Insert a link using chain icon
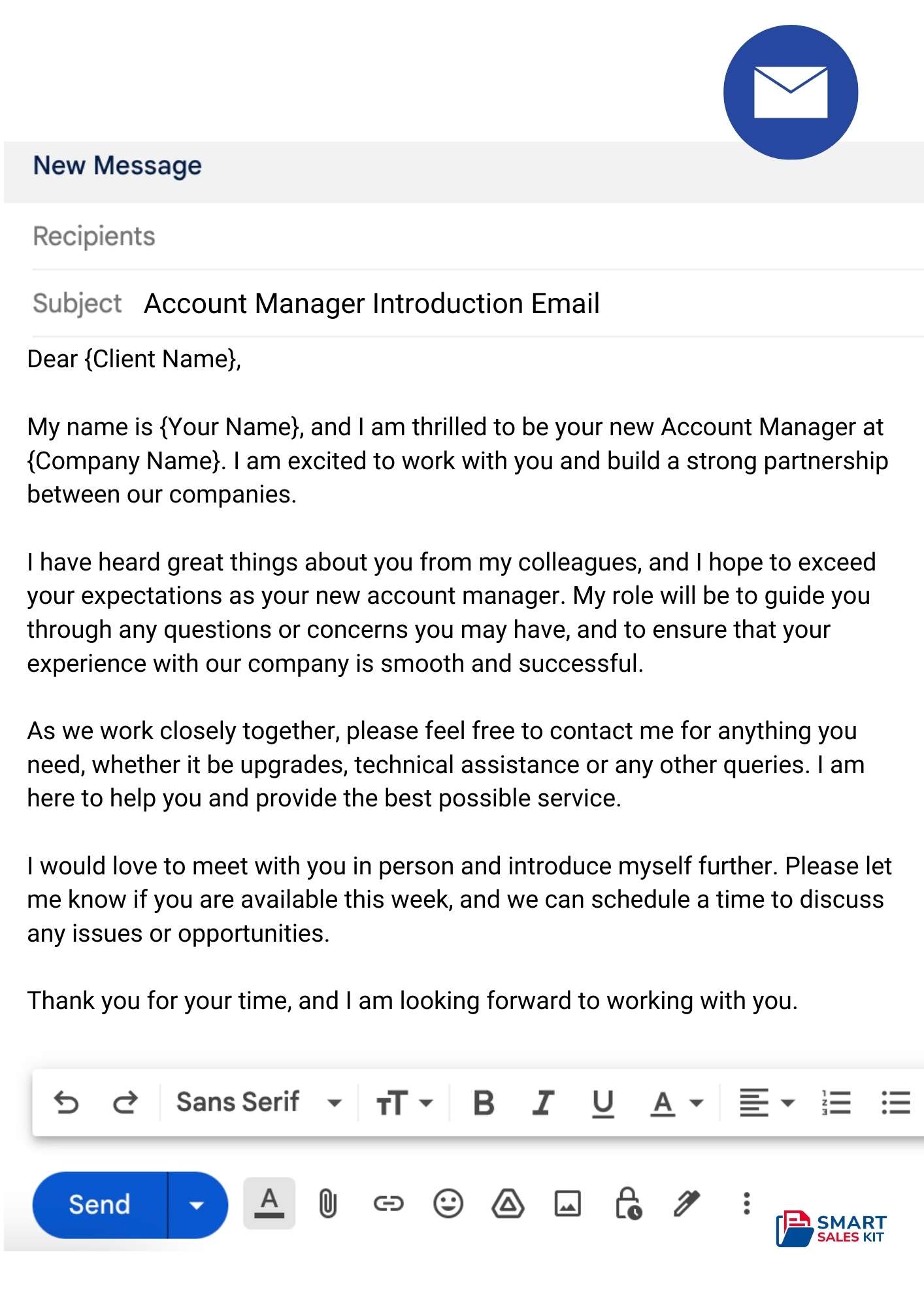This screenshot has height=1307, width=924. pos(388,1204)
